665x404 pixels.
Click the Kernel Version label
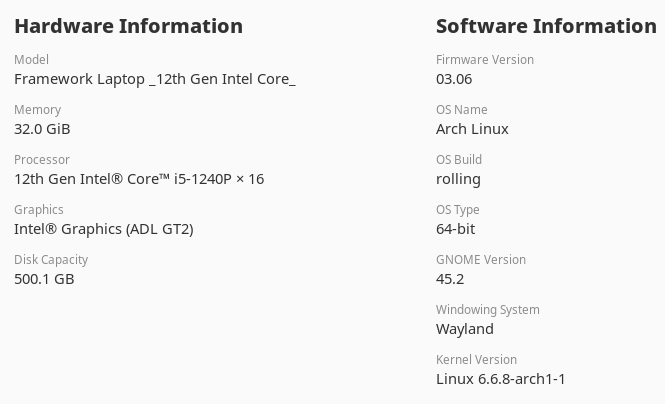(476, 360)
